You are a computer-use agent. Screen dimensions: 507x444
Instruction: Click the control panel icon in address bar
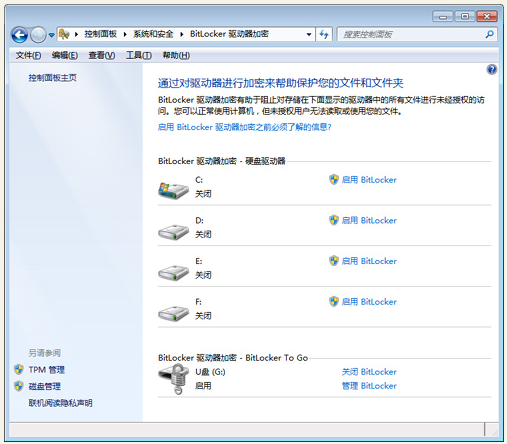coord(64,34)
